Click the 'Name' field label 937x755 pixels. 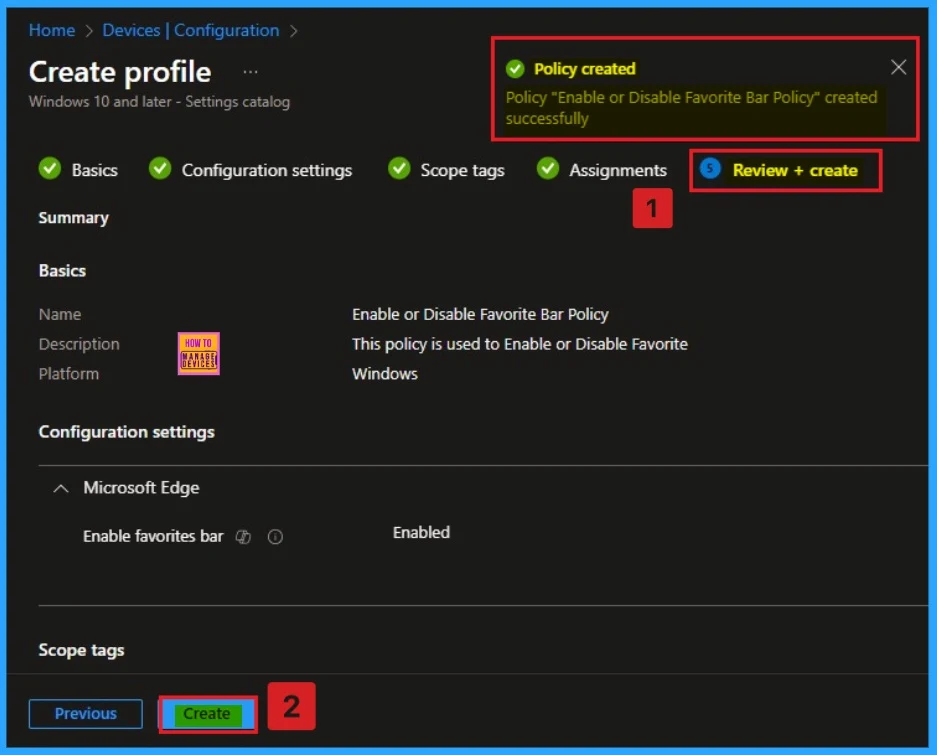(60, 314)
